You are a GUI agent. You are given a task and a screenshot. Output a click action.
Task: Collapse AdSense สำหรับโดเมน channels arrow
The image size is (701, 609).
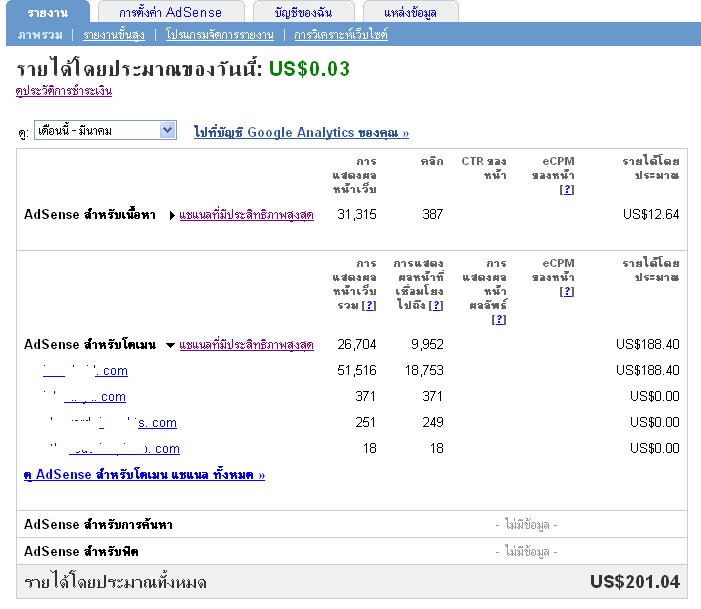click(x=170, y=345)
